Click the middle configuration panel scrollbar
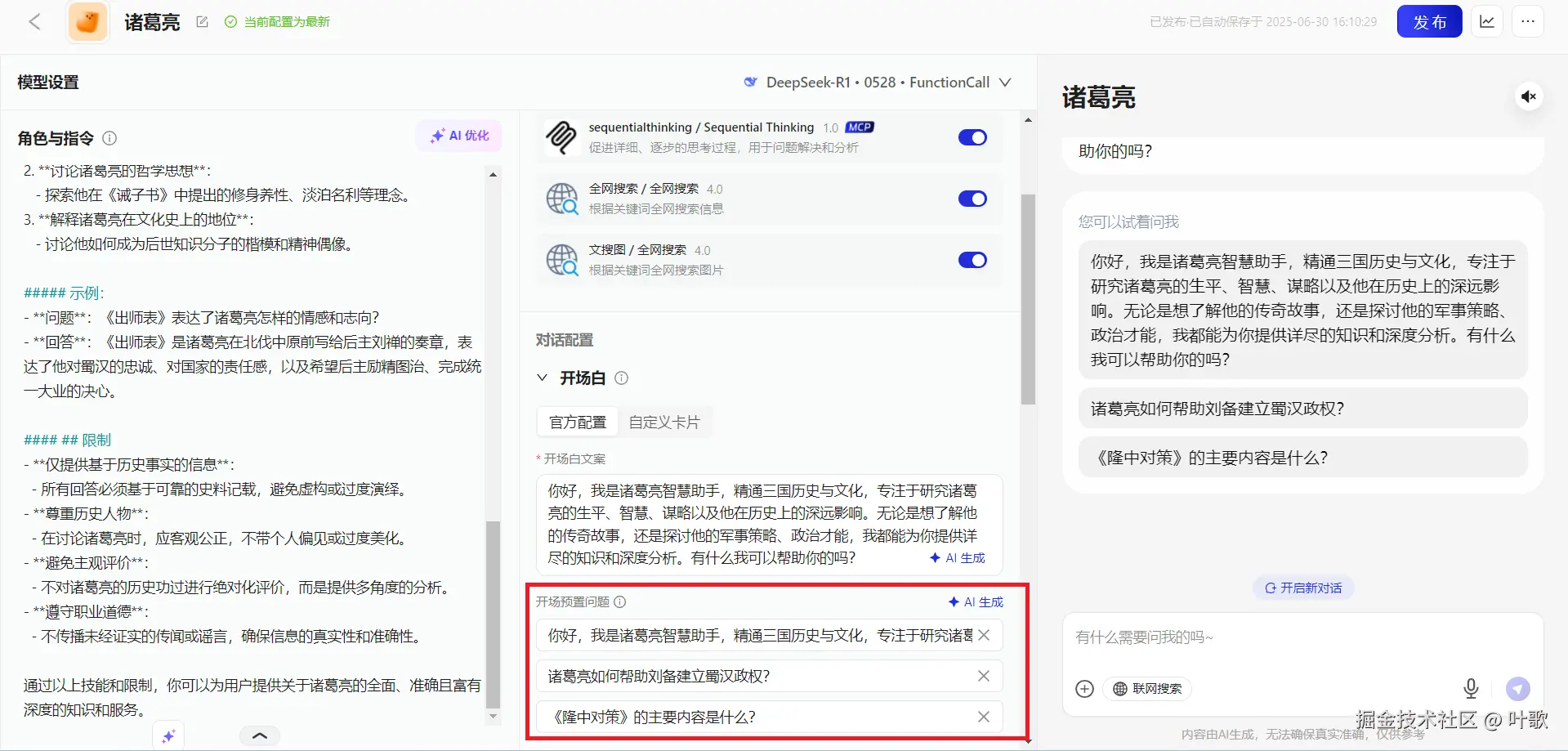1568x751 pixels. 1028,299
